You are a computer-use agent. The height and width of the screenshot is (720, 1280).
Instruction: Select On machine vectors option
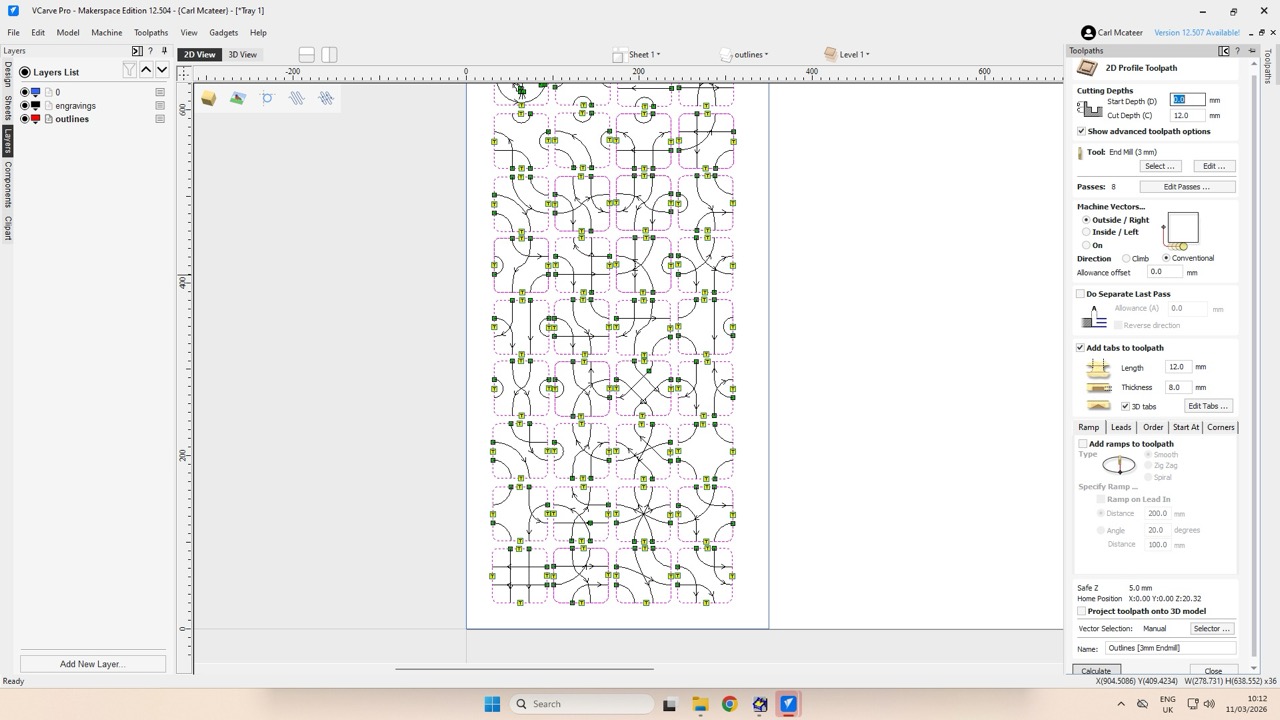tap(1086, 245)
